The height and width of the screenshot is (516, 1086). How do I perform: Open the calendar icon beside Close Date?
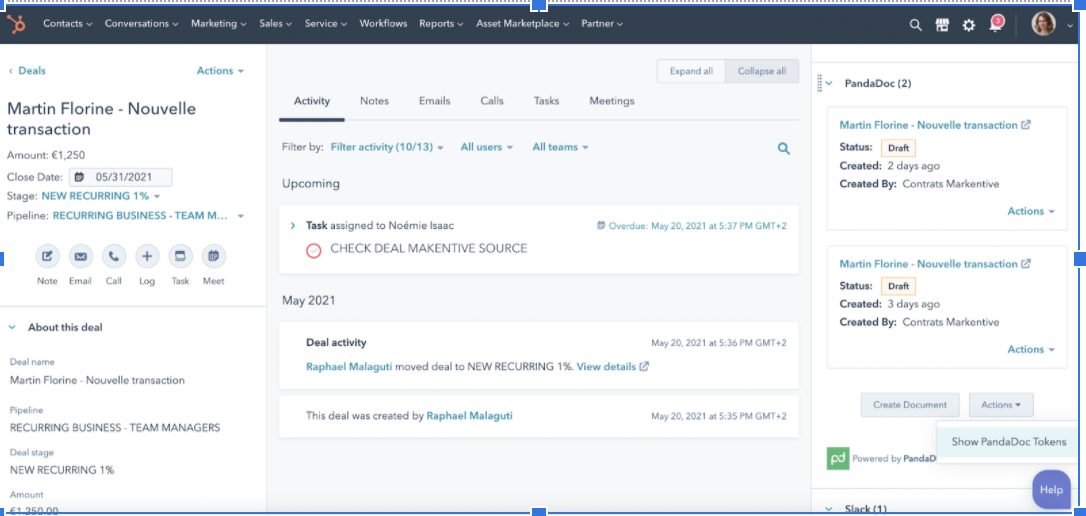80,177
